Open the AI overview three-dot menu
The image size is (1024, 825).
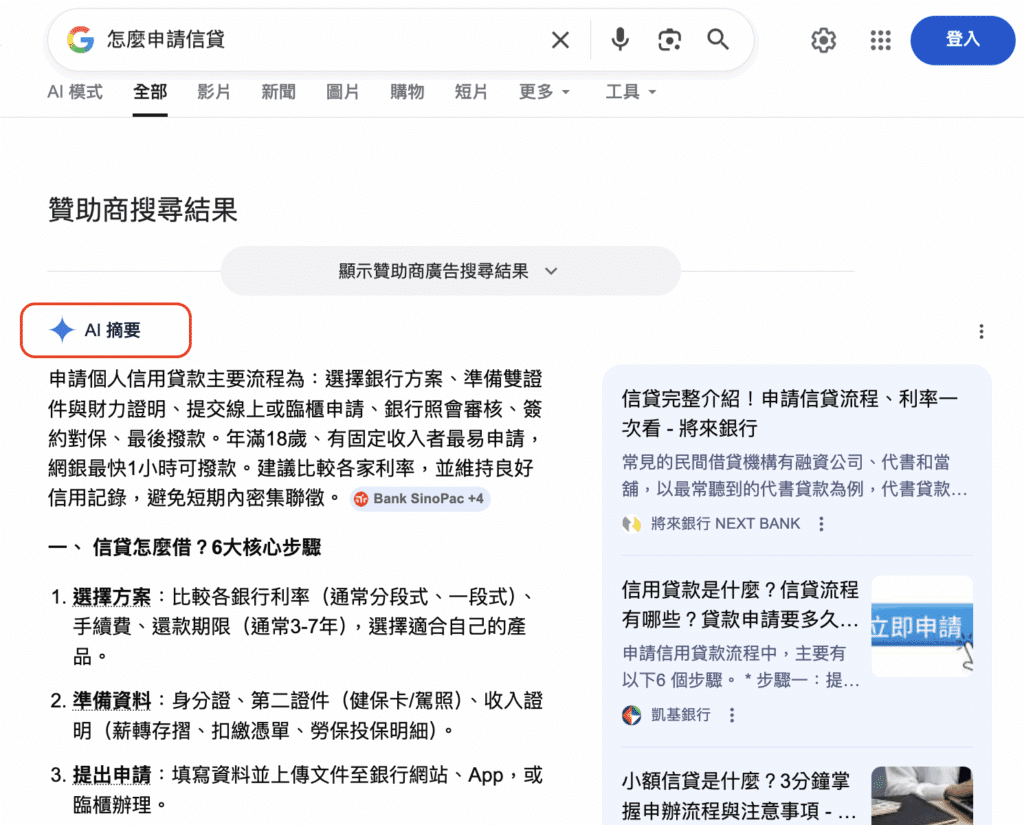(x=981, y=331)
